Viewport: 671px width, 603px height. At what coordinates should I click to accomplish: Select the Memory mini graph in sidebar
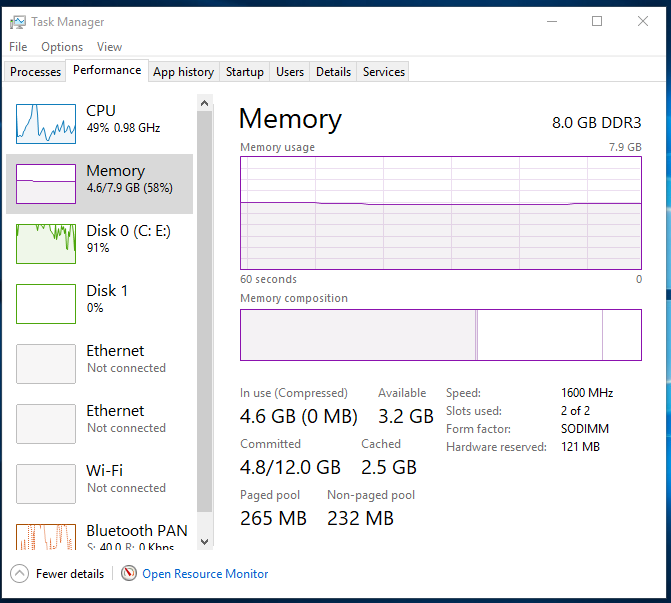pos(46,183)
